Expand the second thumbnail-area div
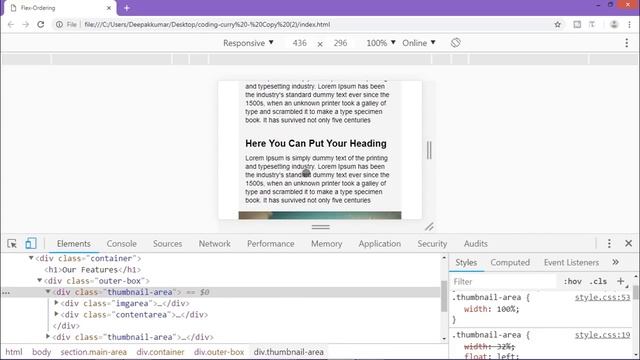The width and height of the screenshot is (640, 360). tap(48, 337)
